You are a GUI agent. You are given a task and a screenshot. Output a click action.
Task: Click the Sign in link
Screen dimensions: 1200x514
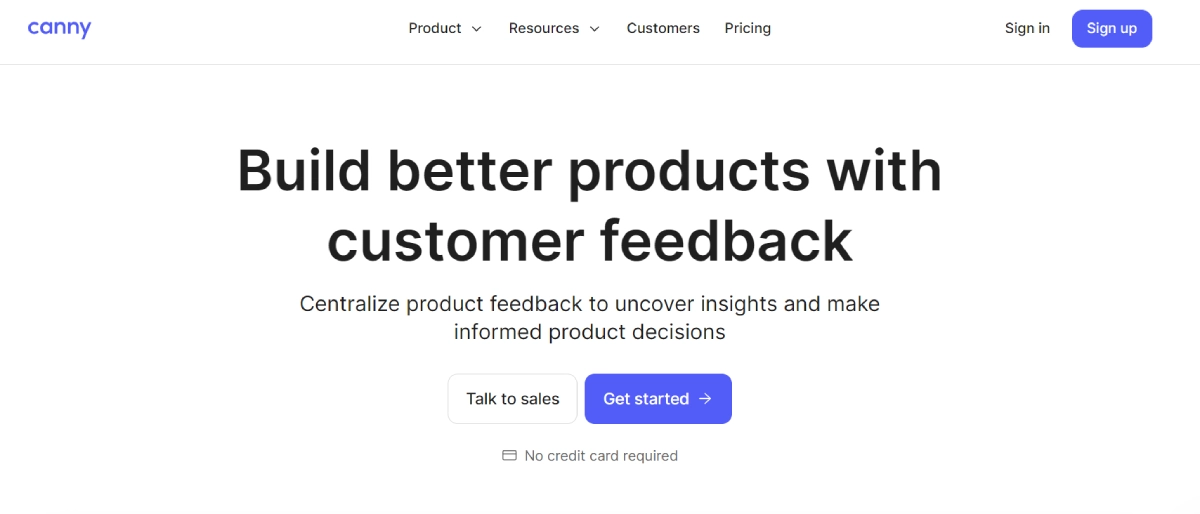click(x=1027, y=28)
